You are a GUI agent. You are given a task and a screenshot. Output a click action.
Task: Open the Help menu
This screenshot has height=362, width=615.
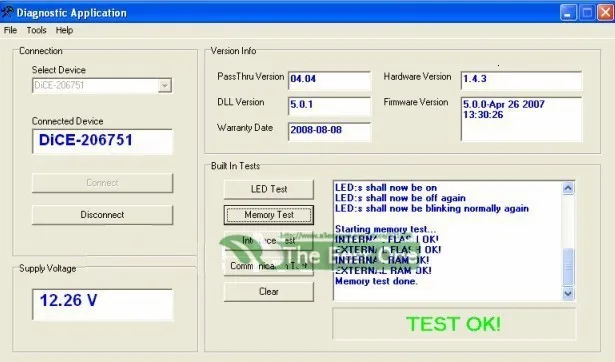coord(64,30)
